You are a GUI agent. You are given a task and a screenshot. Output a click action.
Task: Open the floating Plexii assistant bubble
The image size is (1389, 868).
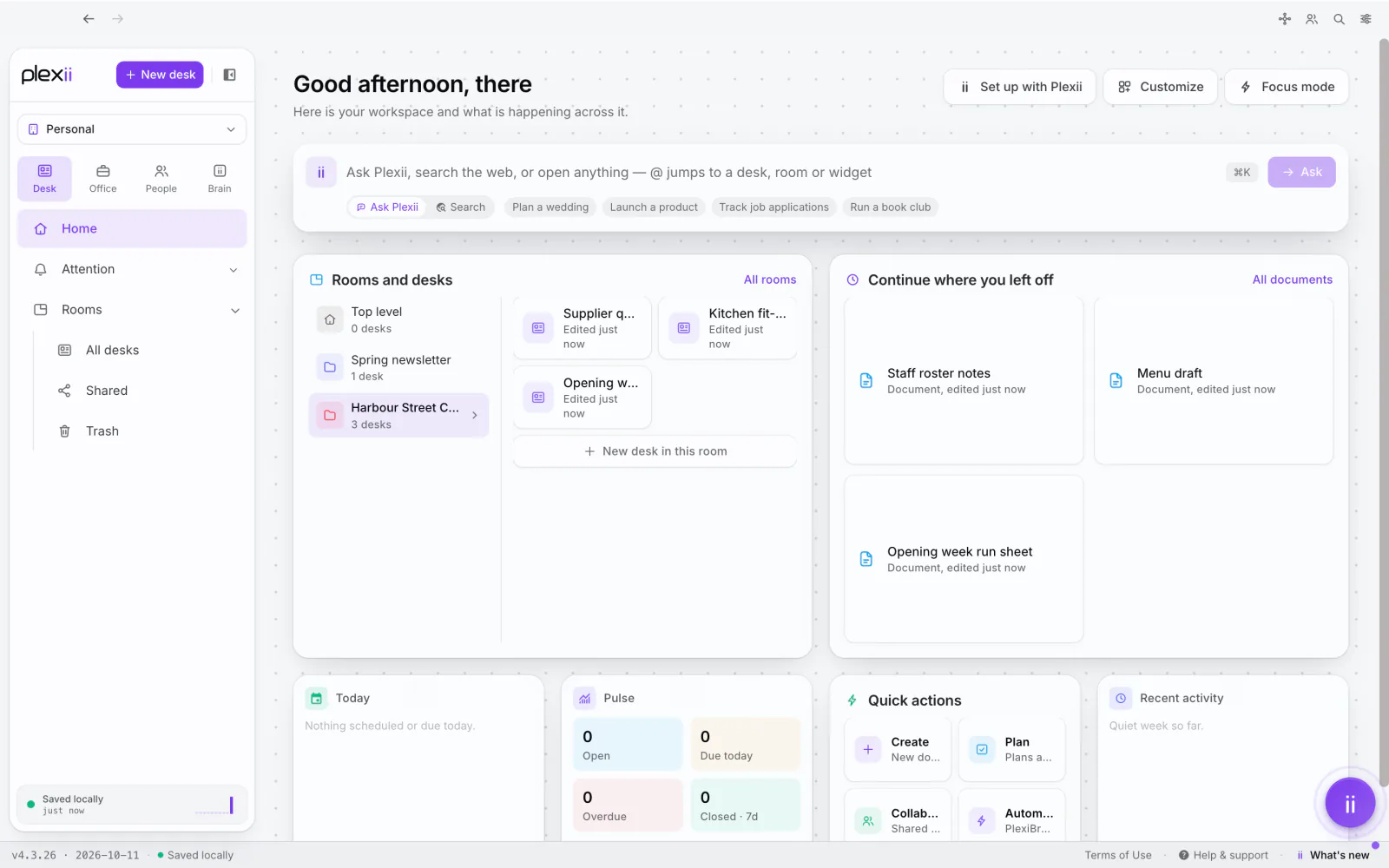(1350, 804)
